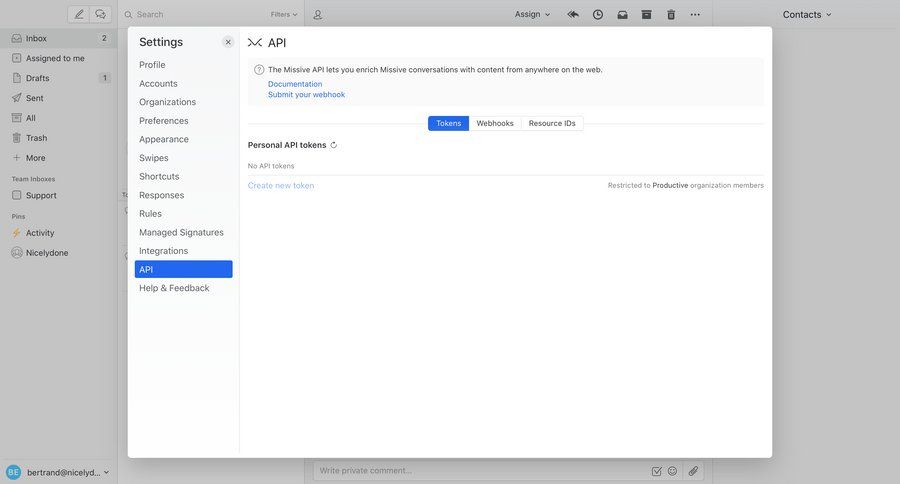Open emoji picker in comment box
The width and height of the screenshot is (900, 484).
[672, 471]
